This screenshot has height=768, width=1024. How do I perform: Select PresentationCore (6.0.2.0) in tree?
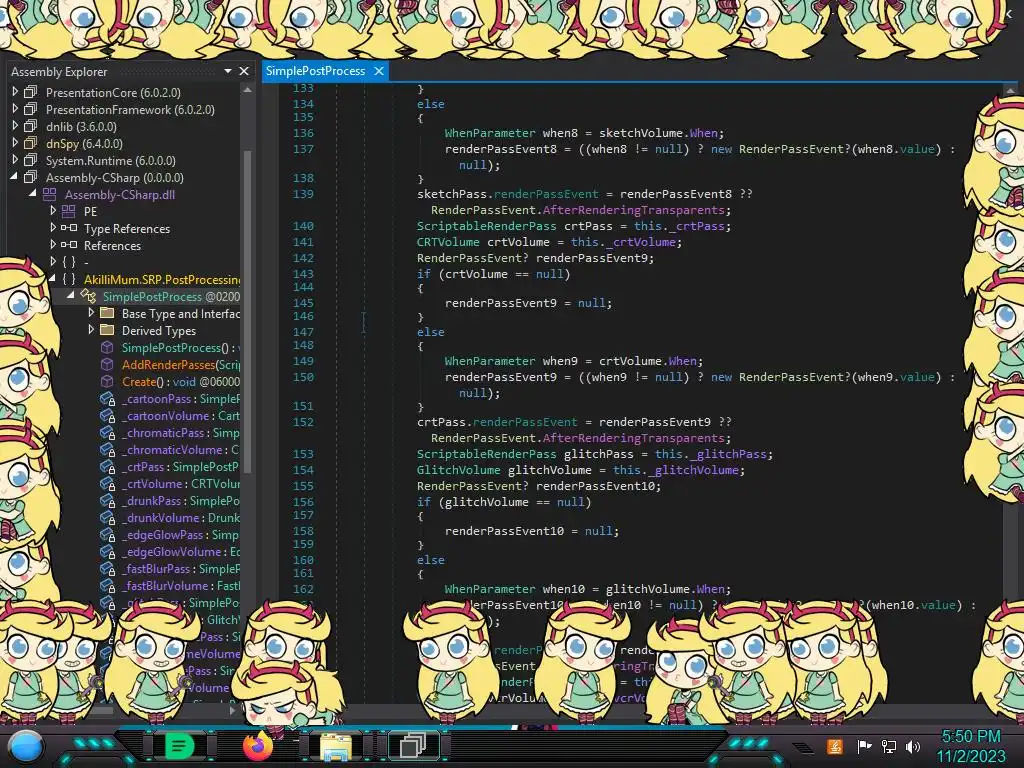[113, 93]
